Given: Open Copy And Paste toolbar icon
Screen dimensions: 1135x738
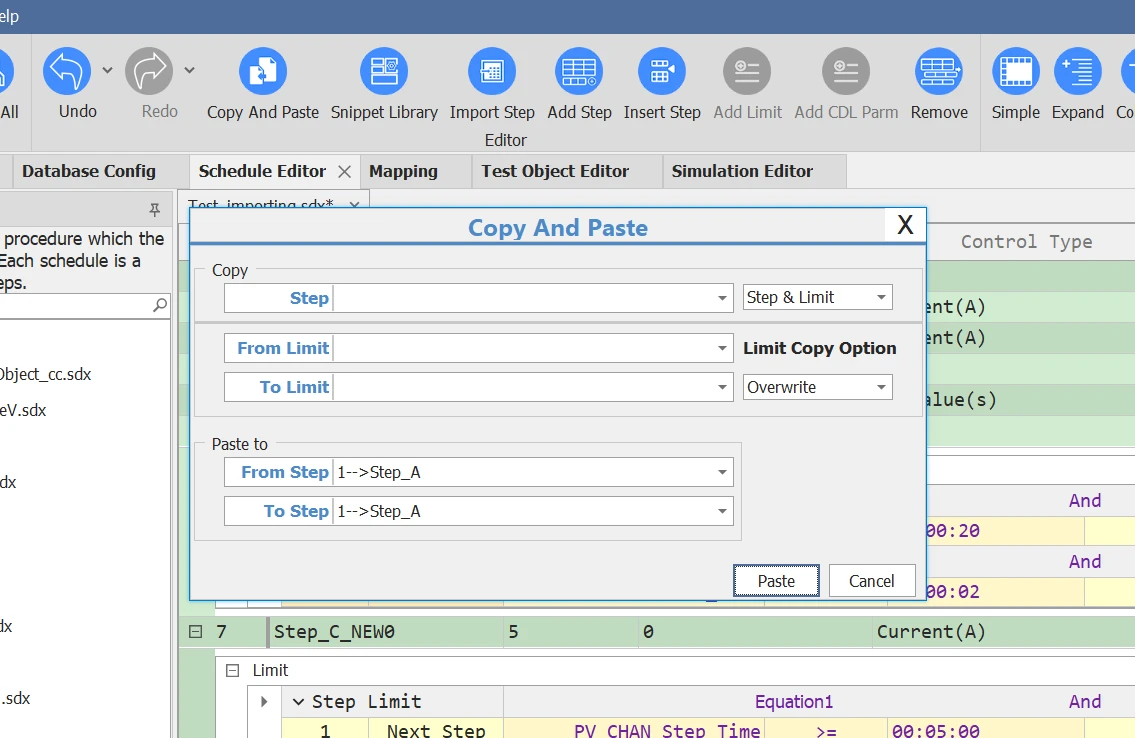Looking at the screenshot, I should (x=263, y=71).
